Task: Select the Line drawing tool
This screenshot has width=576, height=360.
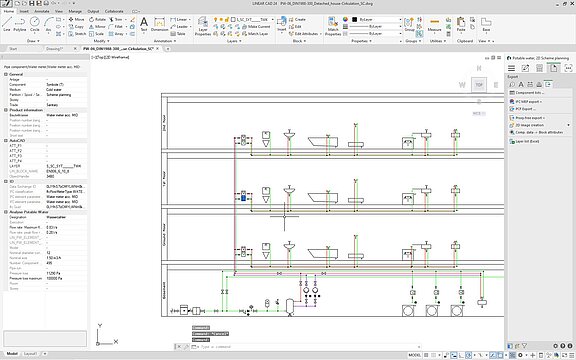Action: click(7, 24)
